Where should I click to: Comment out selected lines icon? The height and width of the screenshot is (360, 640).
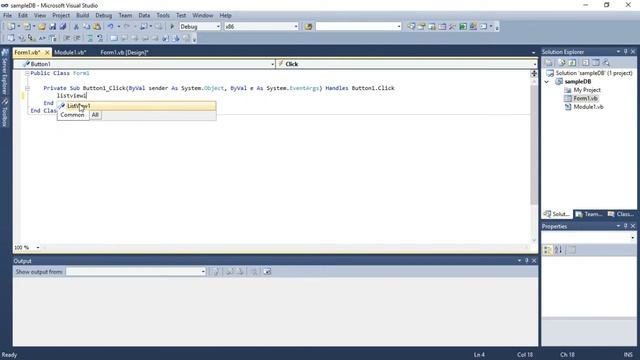(x=90, y=38)
